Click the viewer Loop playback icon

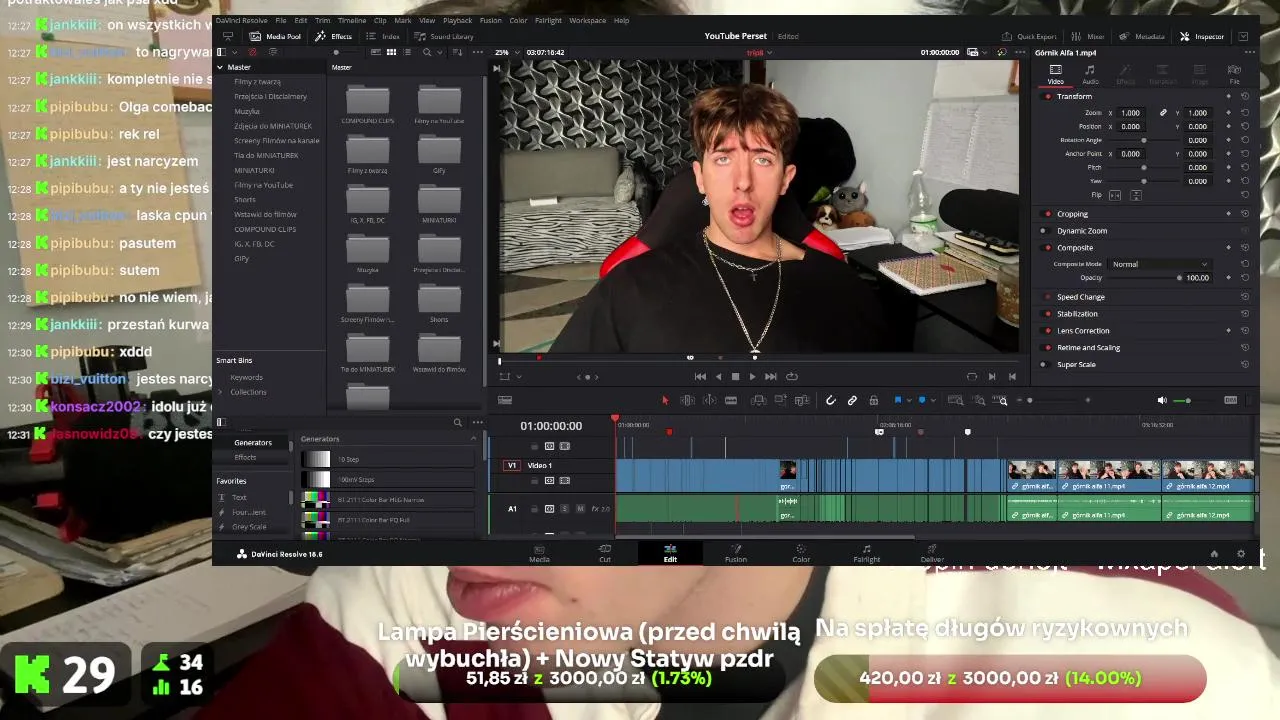tap(792, 376)
